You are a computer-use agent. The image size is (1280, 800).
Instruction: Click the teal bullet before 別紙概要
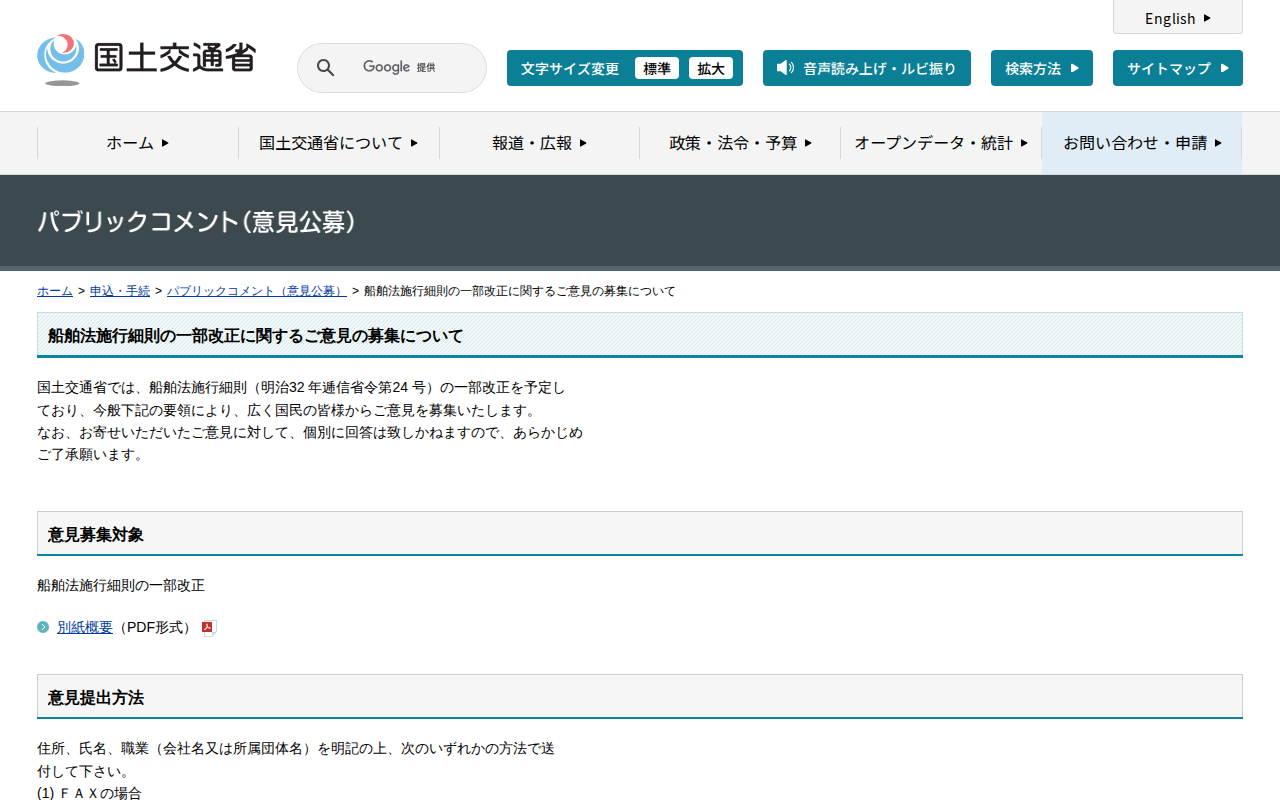(43, 627)
